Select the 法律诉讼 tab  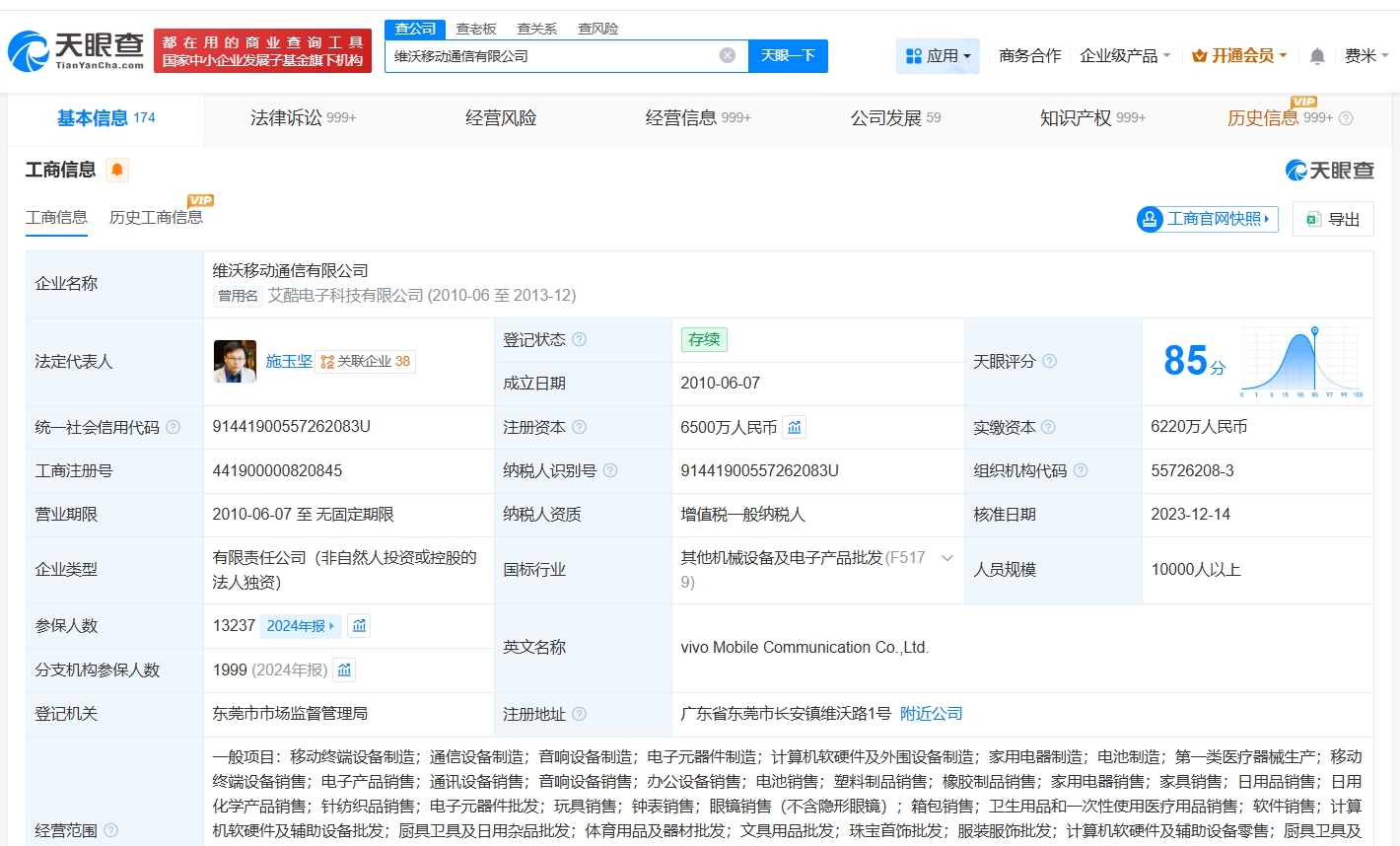[303, 118]
